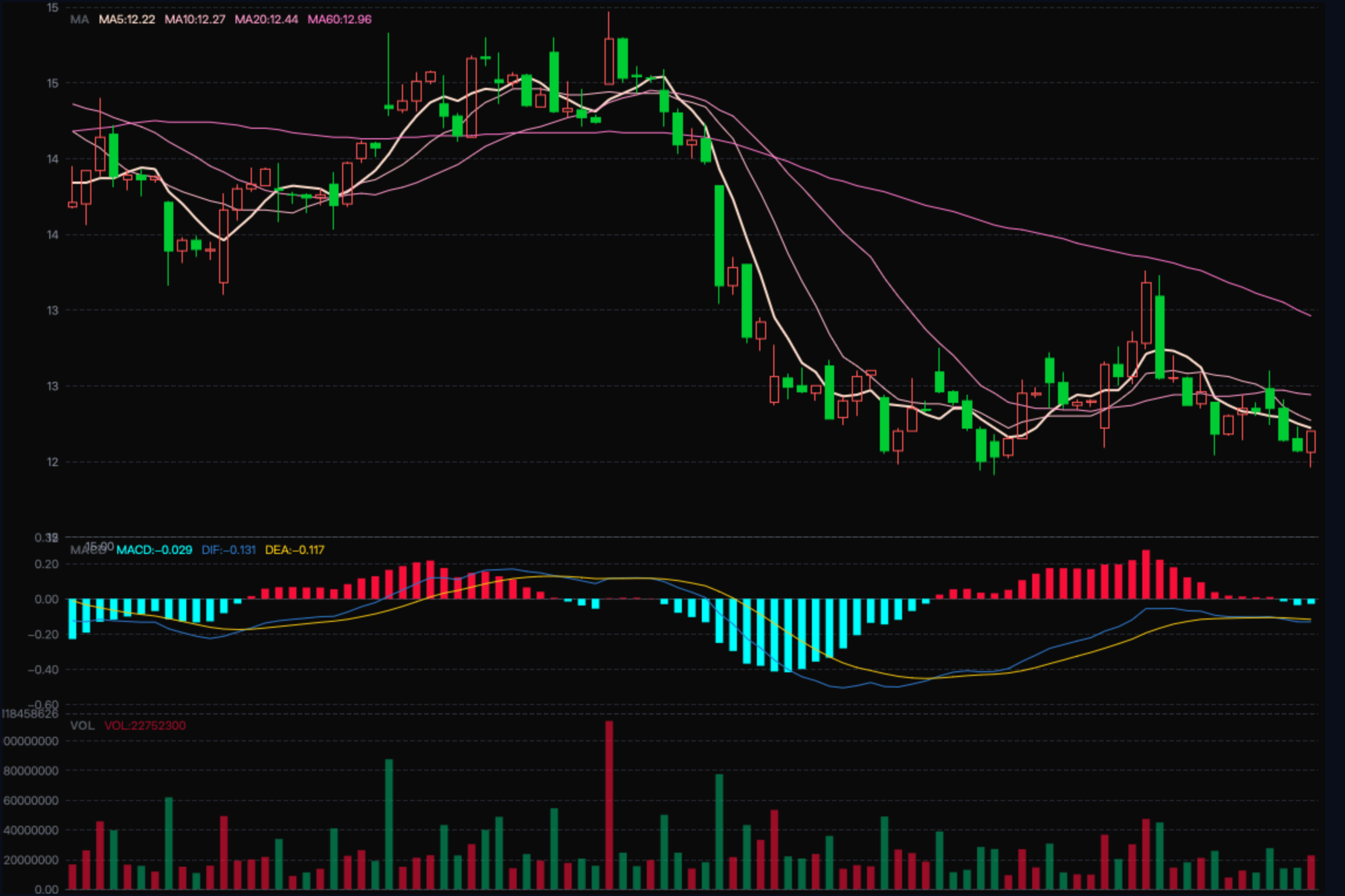Click the 0.20 label on MACD axis

[x=46, y=564]
